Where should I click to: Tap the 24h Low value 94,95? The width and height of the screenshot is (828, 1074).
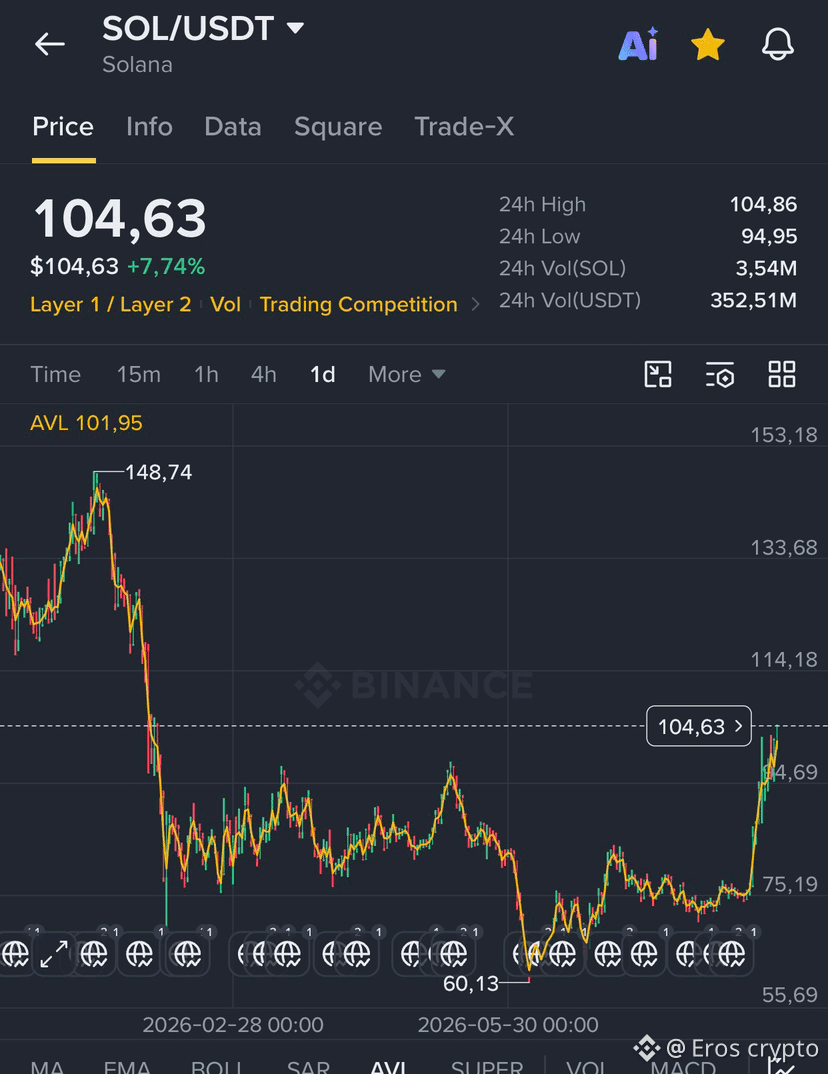pos(769,236)
